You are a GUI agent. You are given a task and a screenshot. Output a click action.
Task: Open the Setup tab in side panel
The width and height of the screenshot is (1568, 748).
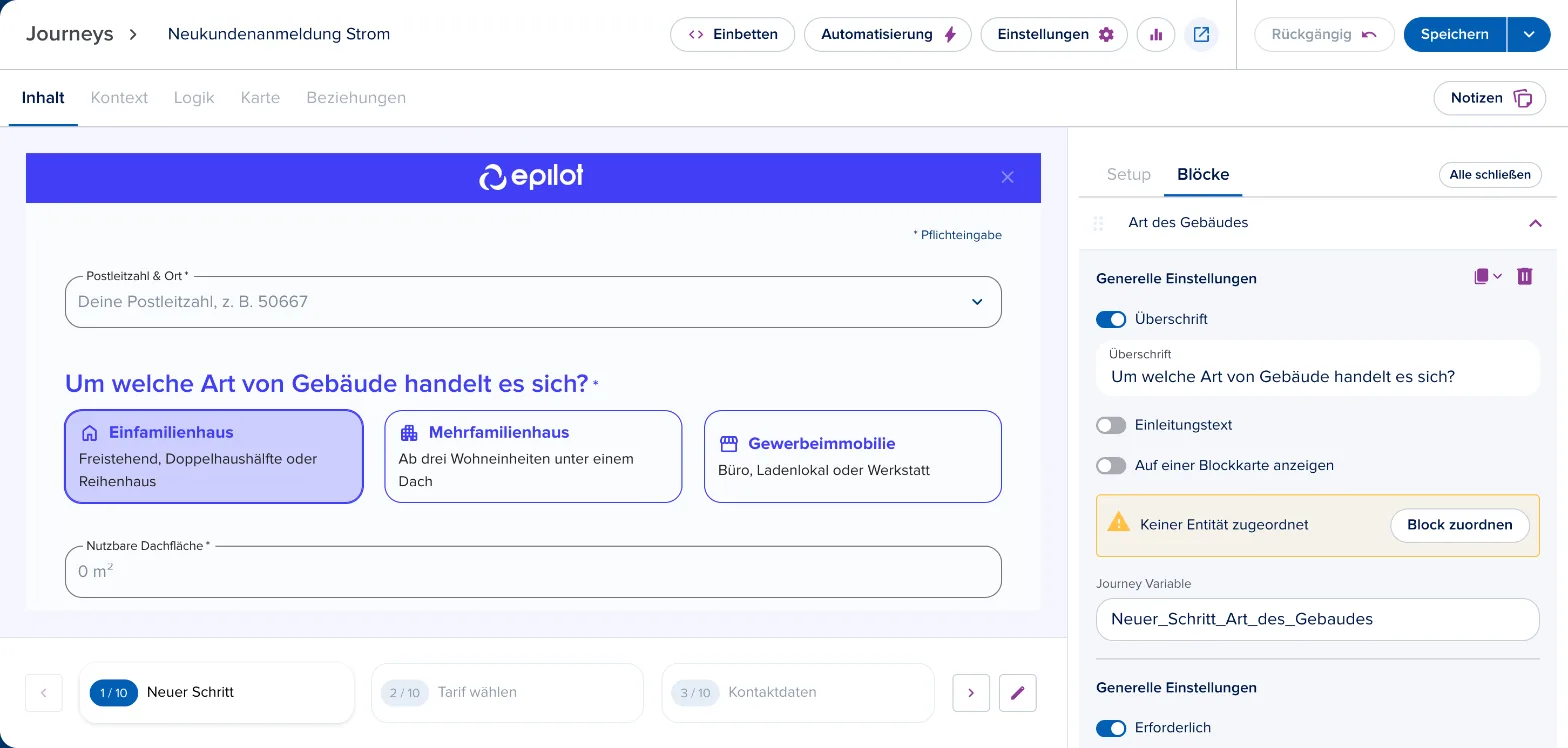coord(1129,174)
